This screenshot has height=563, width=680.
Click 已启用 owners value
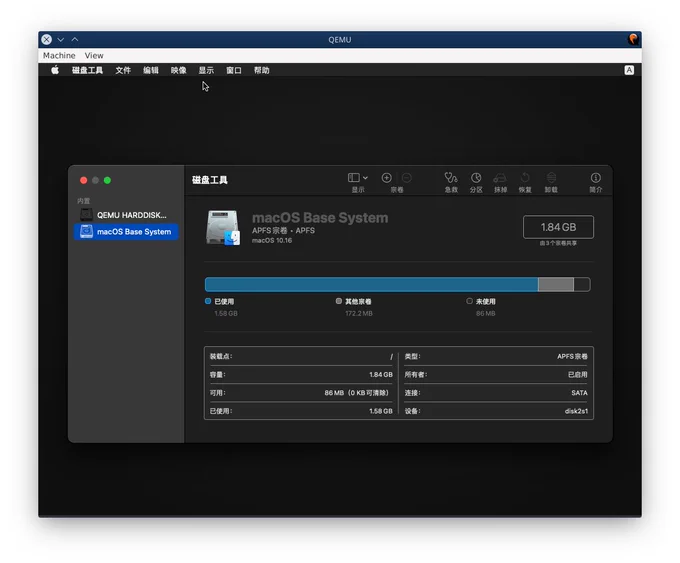(578, 375)
